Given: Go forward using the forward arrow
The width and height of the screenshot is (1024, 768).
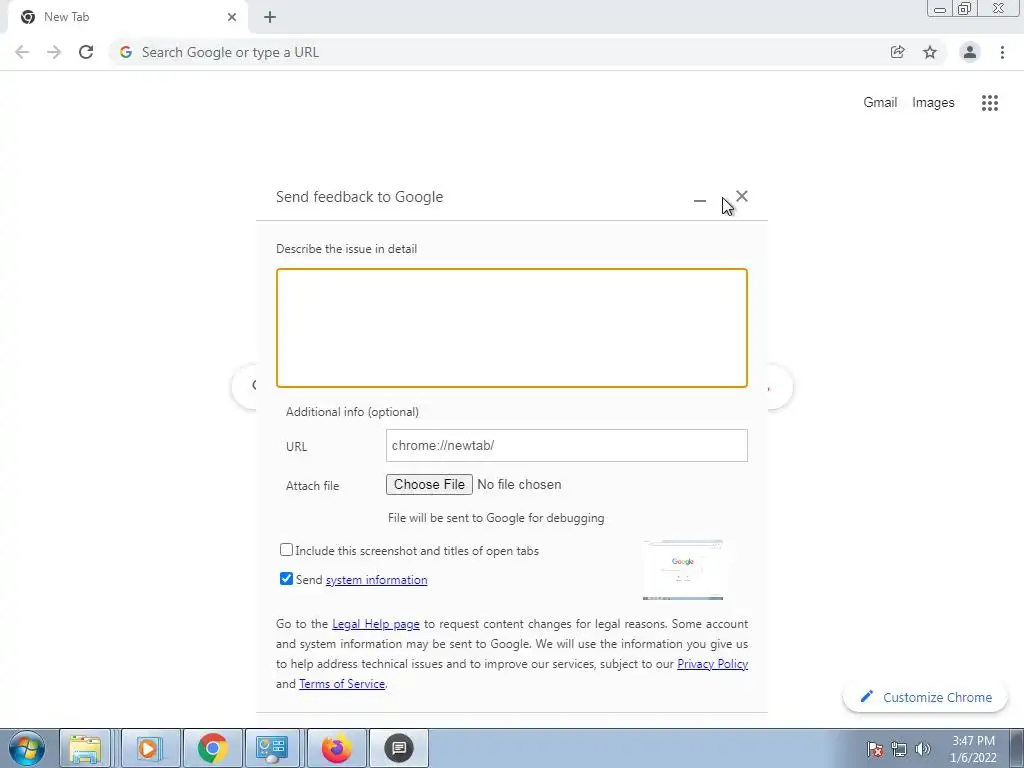Looking at the screenshot, I should point(54,52).
